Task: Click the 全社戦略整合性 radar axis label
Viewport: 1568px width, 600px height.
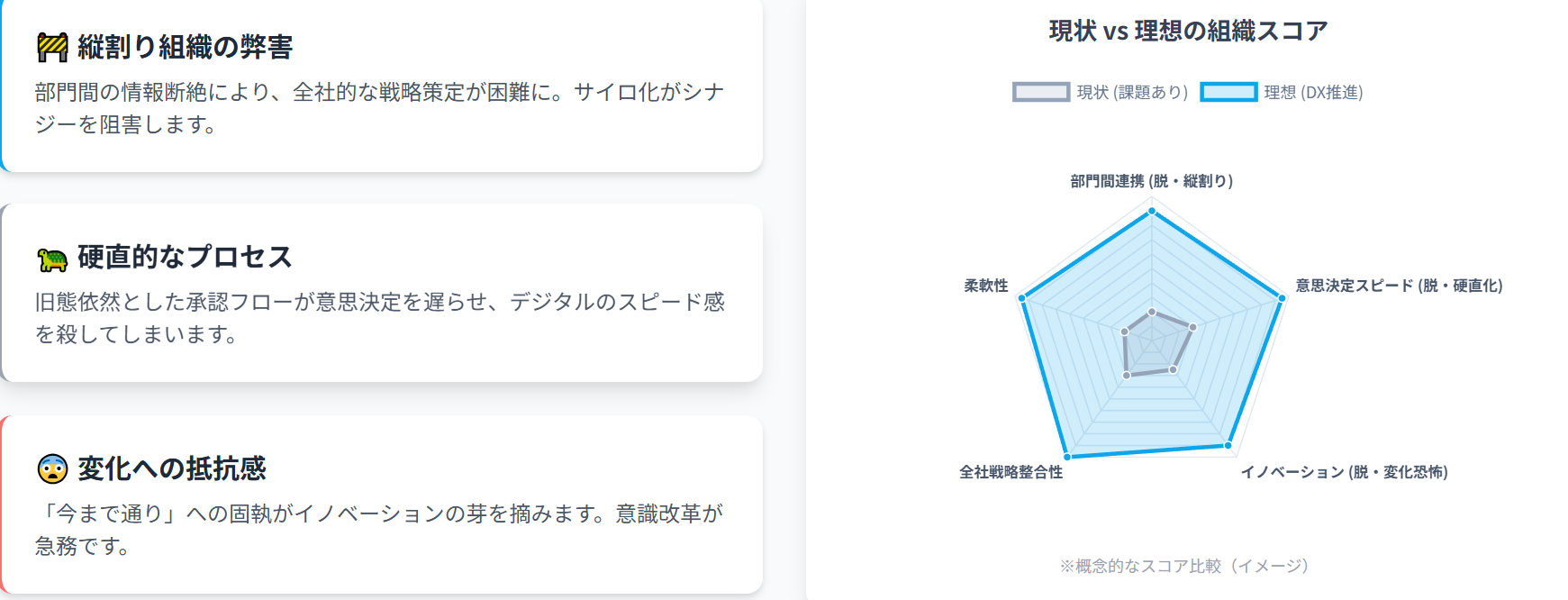Action: [x=1011, y=472]
